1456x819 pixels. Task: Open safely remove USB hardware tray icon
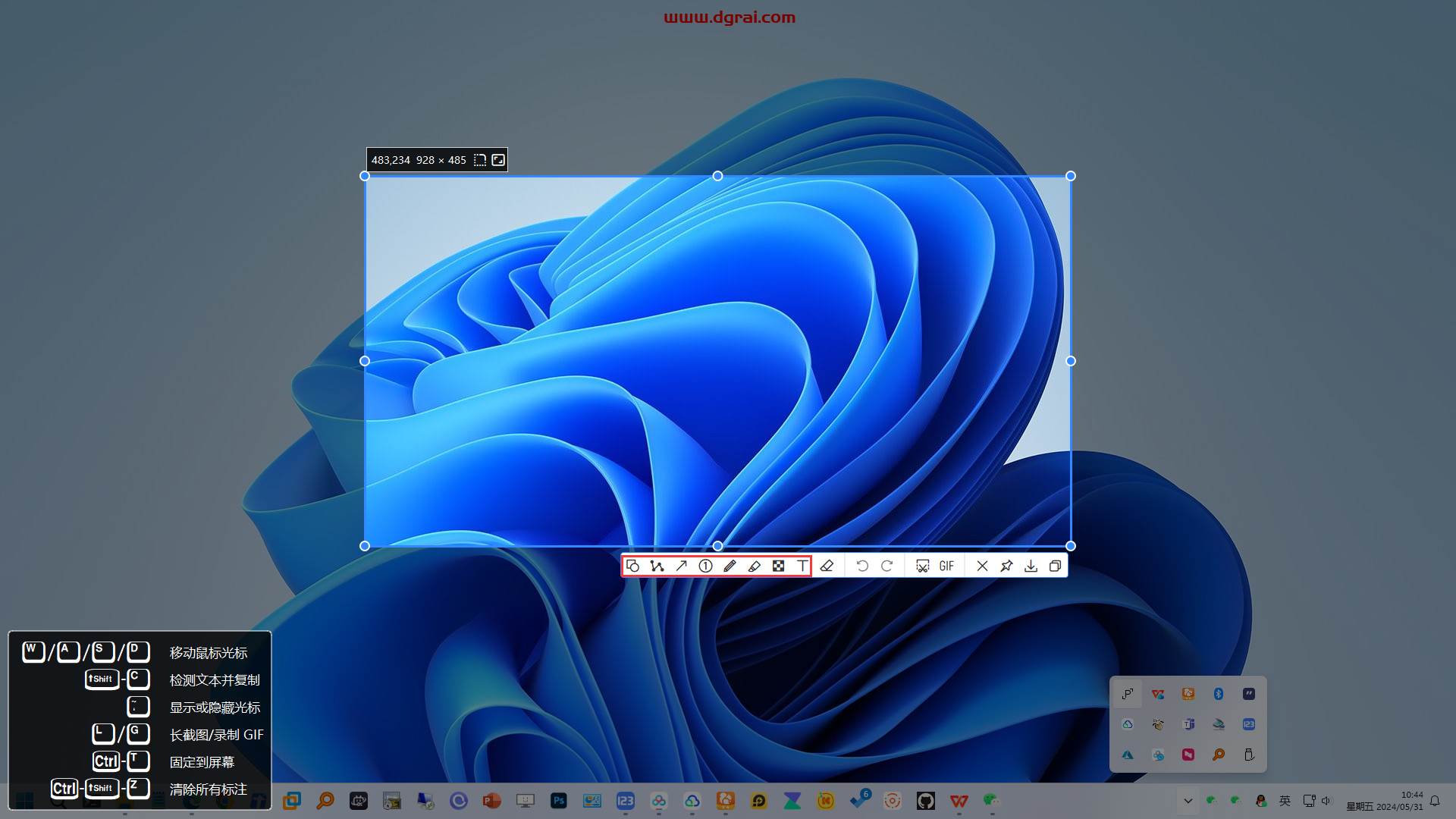point(1249,755)
